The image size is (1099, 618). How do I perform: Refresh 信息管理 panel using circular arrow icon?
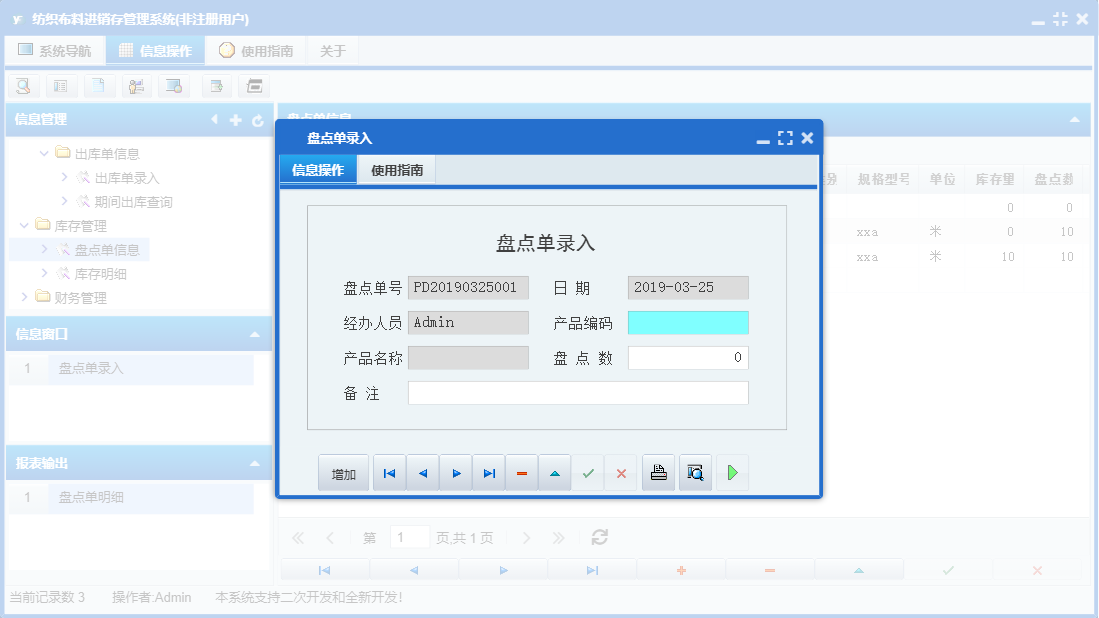256,119
